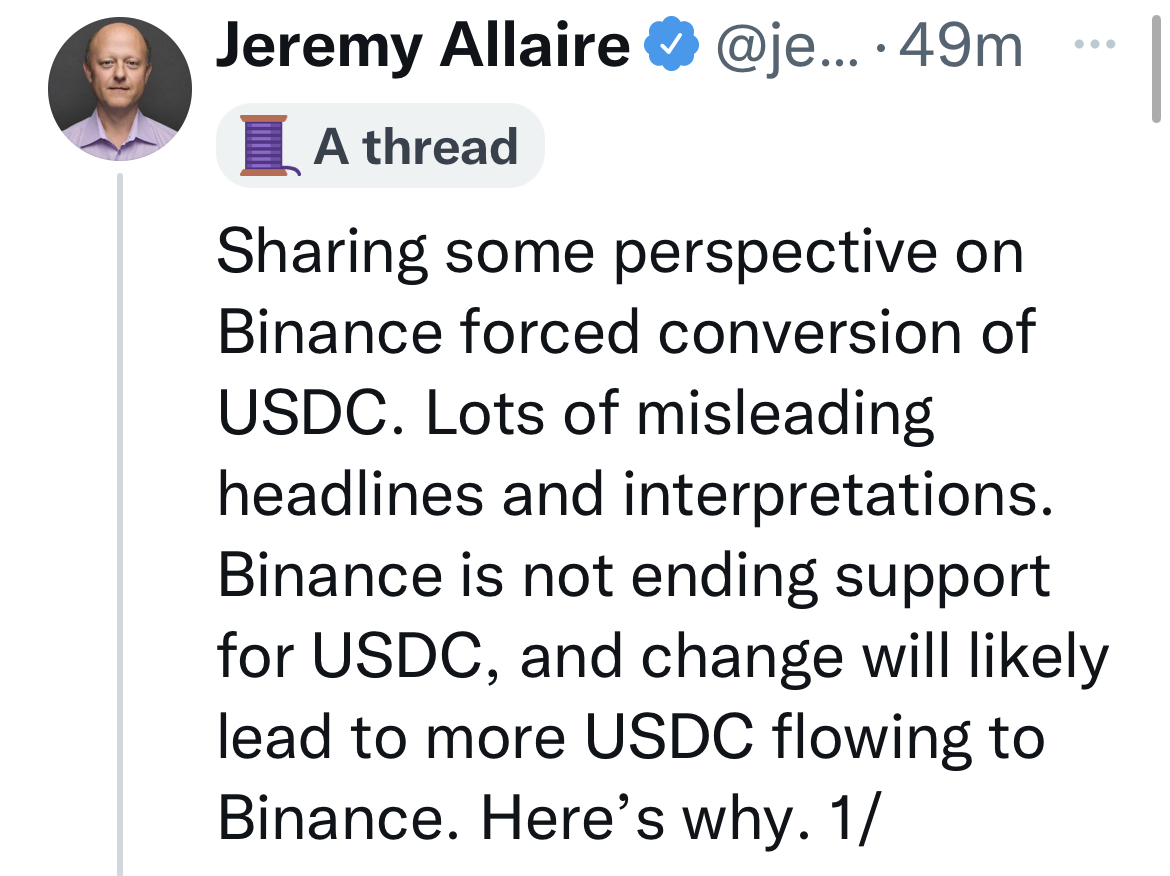Open the three-dot more options menu

[x=1099, y=45]
